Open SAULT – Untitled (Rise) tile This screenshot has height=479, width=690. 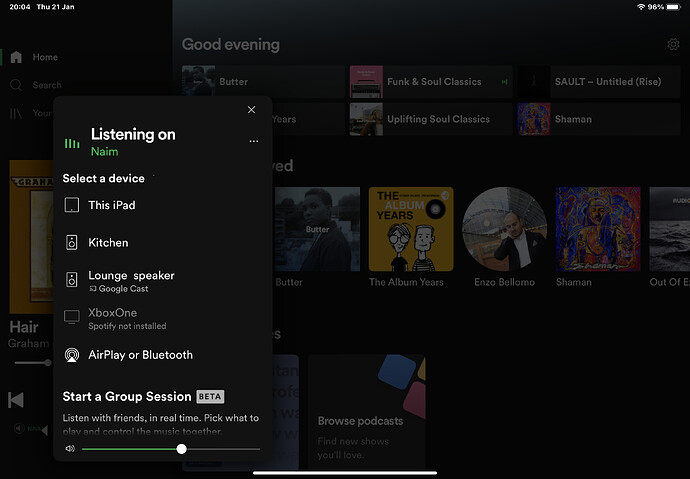click(599, 81)
